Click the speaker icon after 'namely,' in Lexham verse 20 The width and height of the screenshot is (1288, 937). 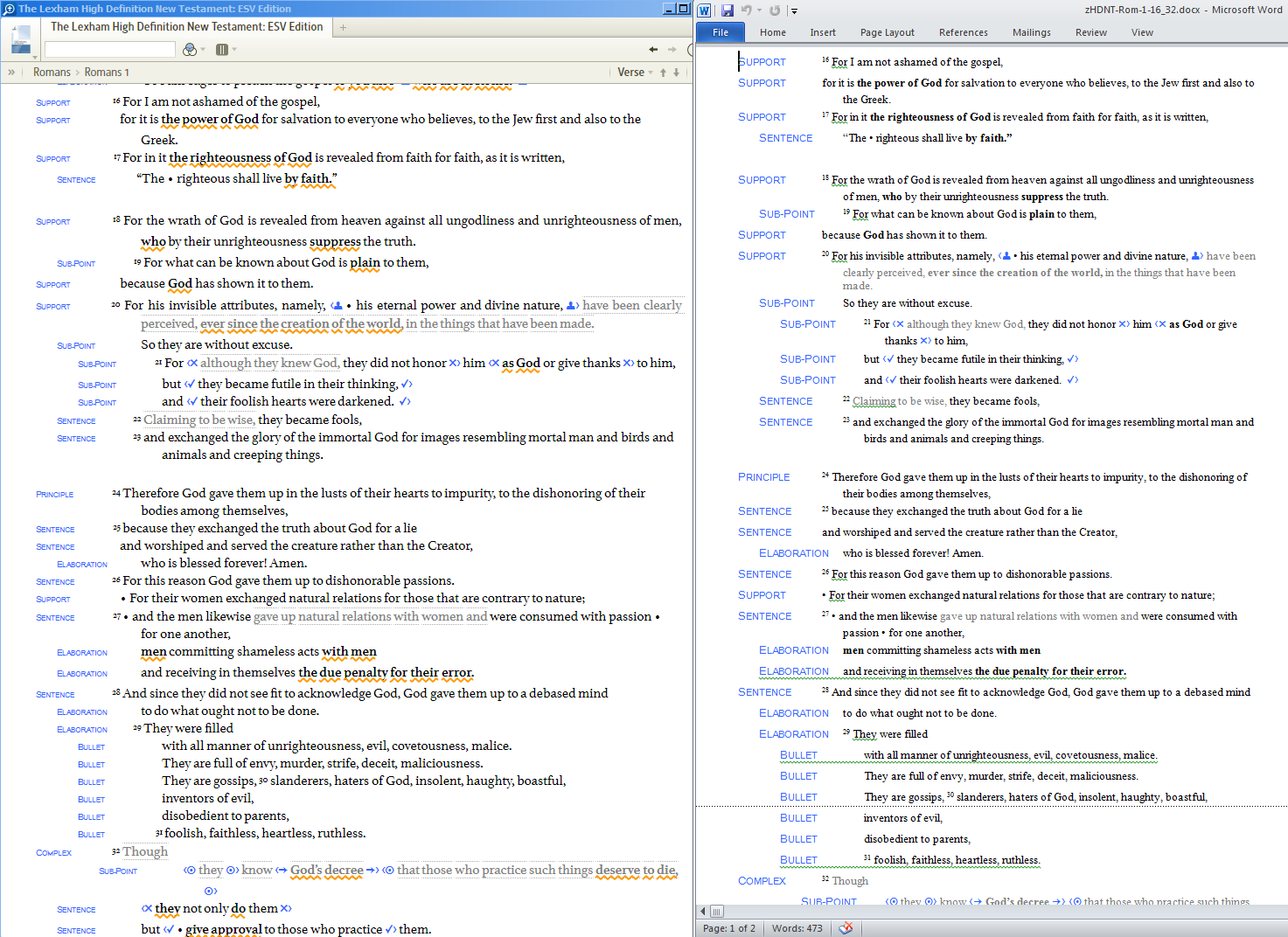click(x=337, y=306)
